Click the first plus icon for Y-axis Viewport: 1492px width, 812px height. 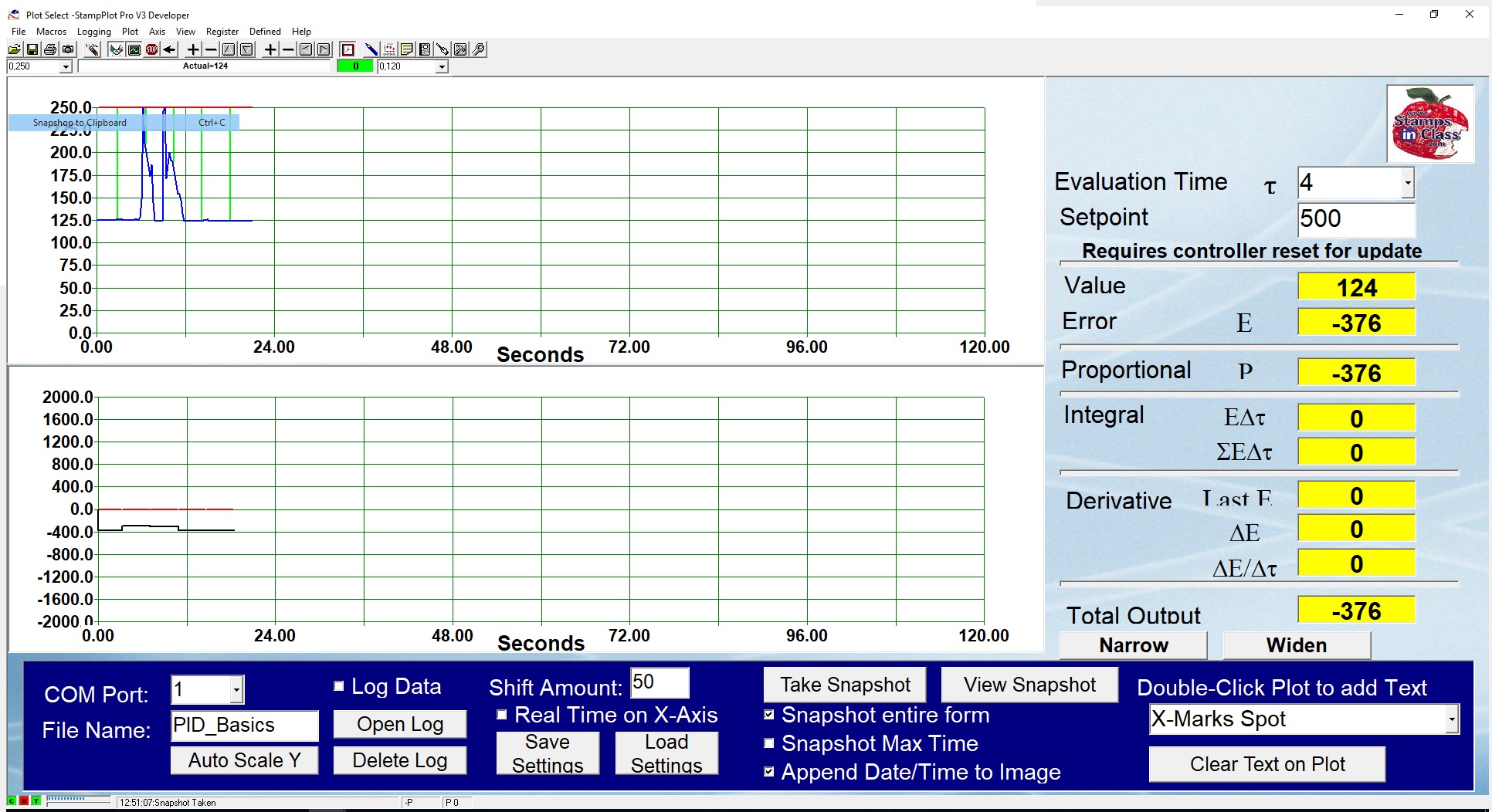(193, 49)
